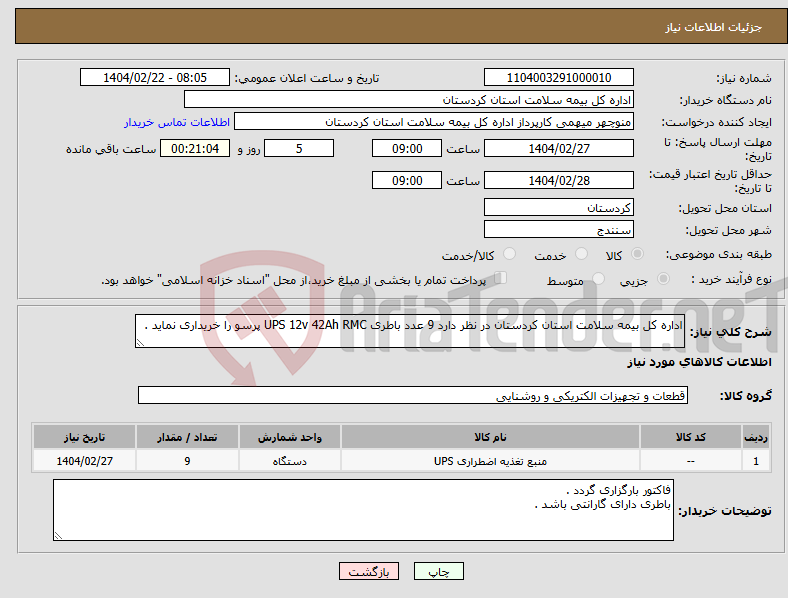Screen dimensions: 788x598
Task: Click the price validity date 1404/02/28 field
Action: point(558,180)
